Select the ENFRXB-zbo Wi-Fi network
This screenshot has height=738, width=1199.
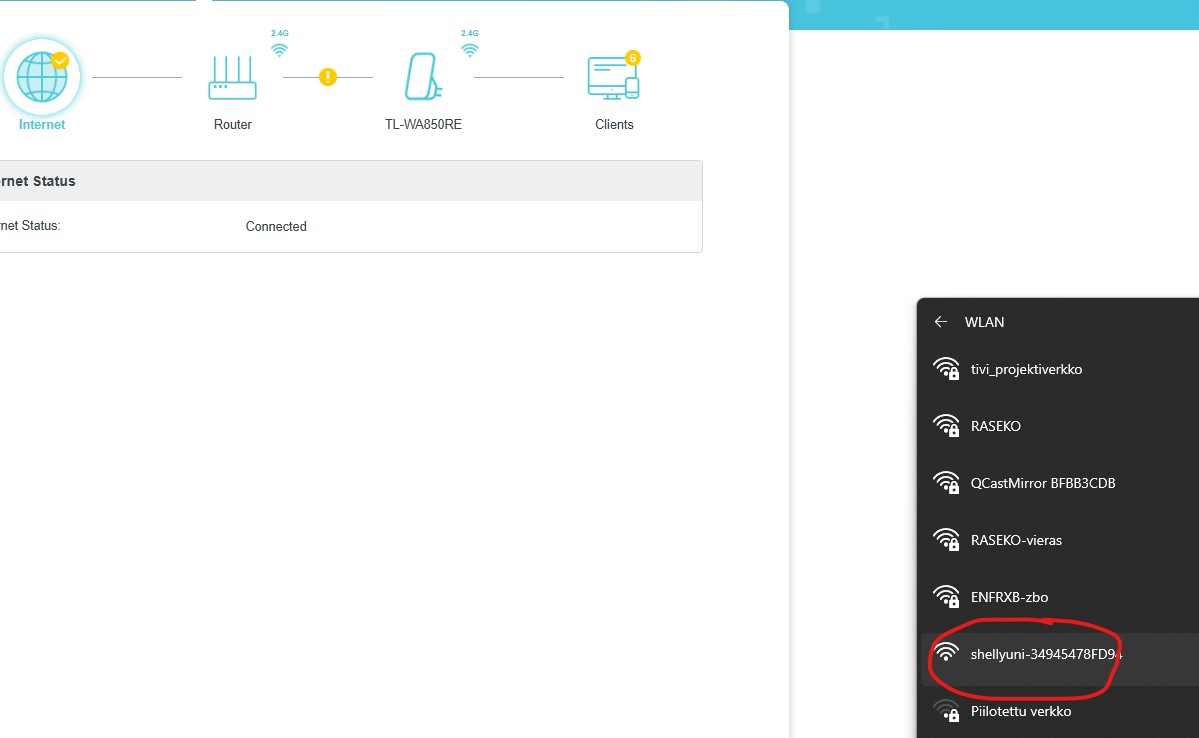[1060, 597]
